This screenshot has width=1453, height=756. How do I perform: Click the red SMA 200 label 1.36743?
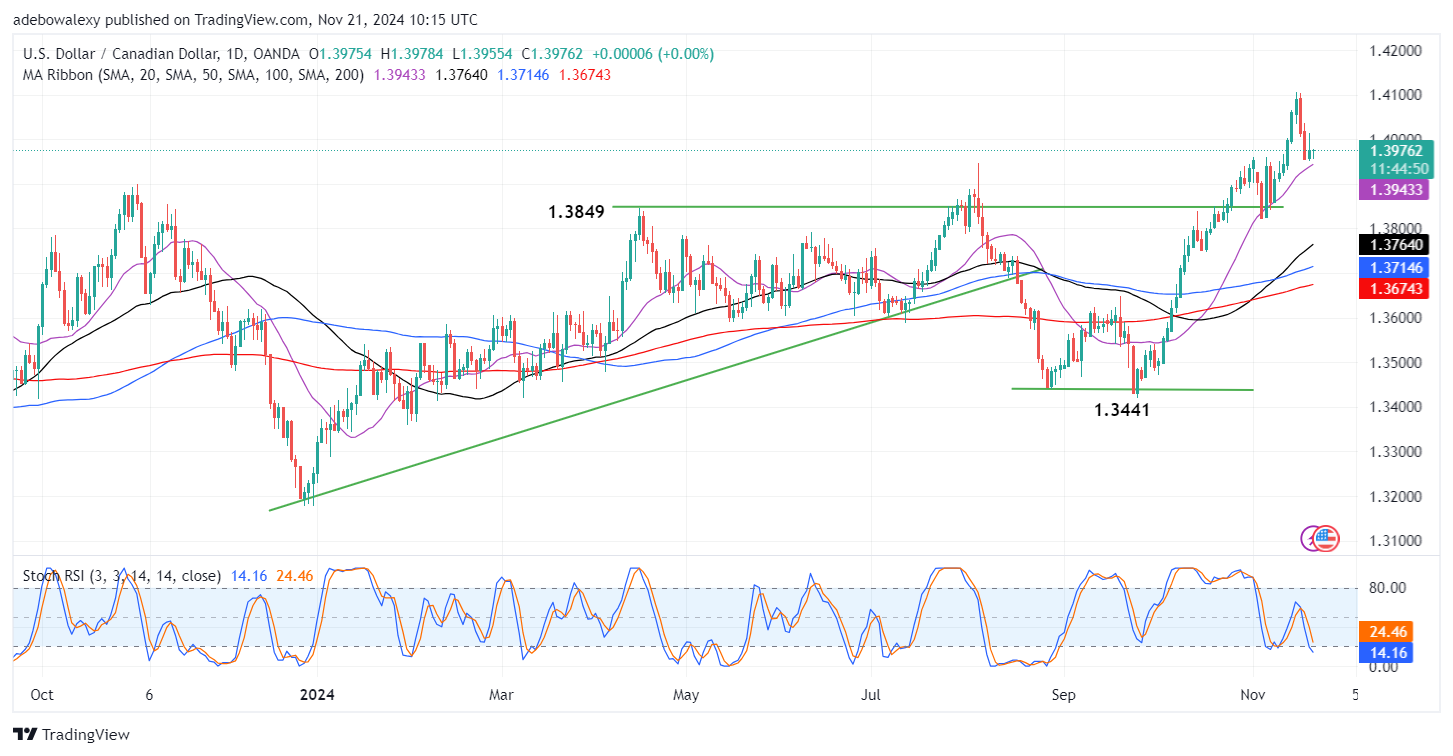1396,288
